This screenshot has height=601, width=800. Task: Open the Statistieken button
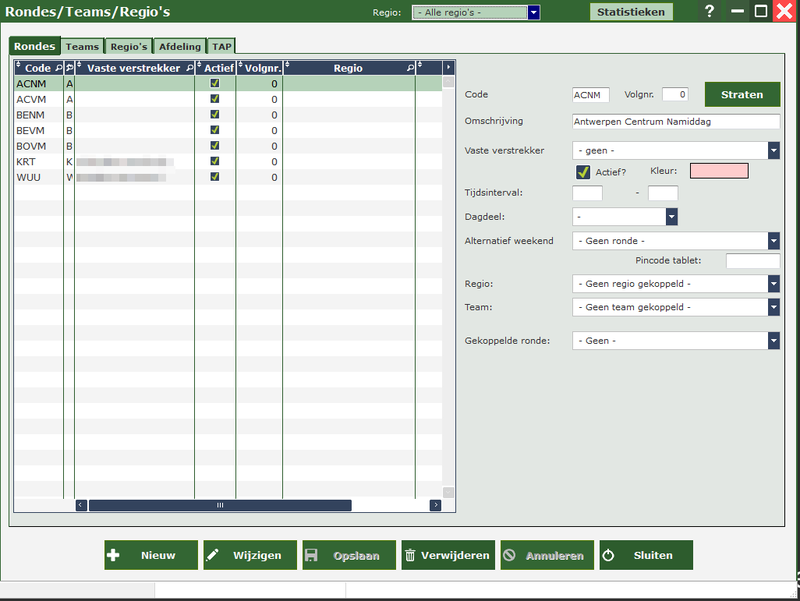[x=630, y=12]
